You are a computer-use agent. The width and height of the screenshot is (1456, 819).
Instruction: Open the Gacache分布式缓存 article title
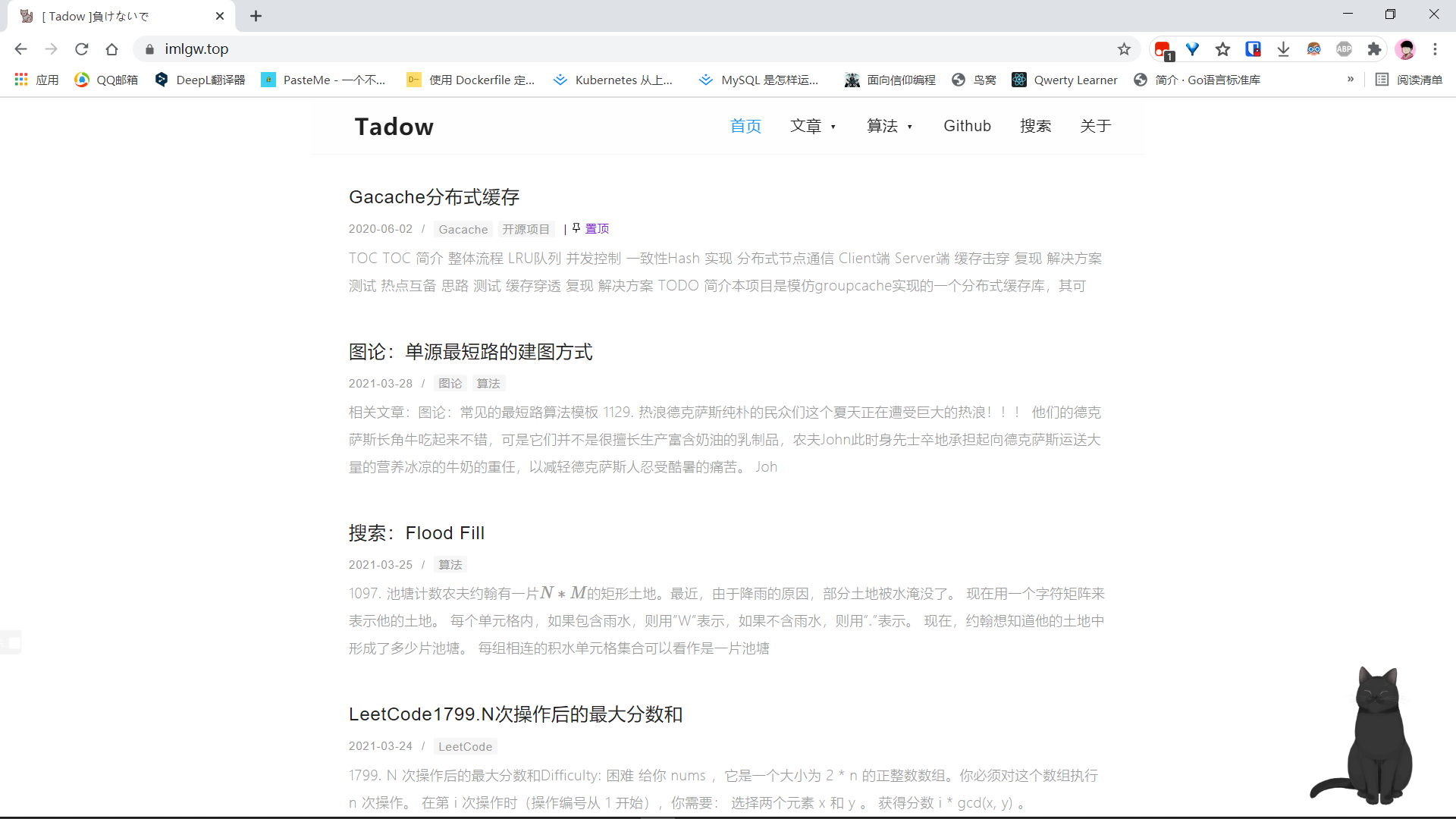tap(434, 197)
